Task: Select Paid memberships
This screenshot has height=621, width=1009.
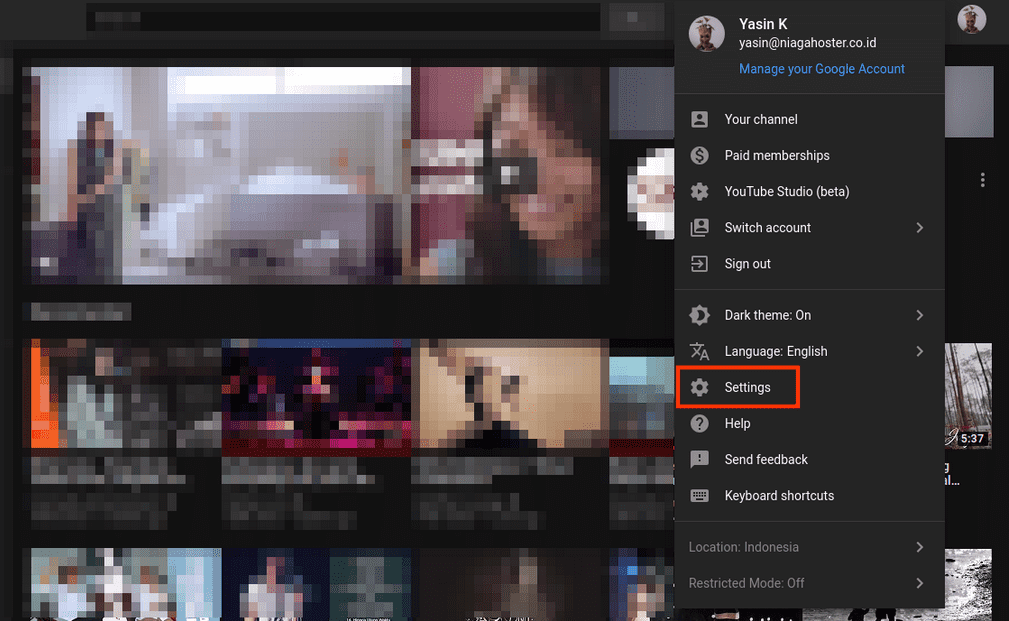Action: (x=777, y=155)
